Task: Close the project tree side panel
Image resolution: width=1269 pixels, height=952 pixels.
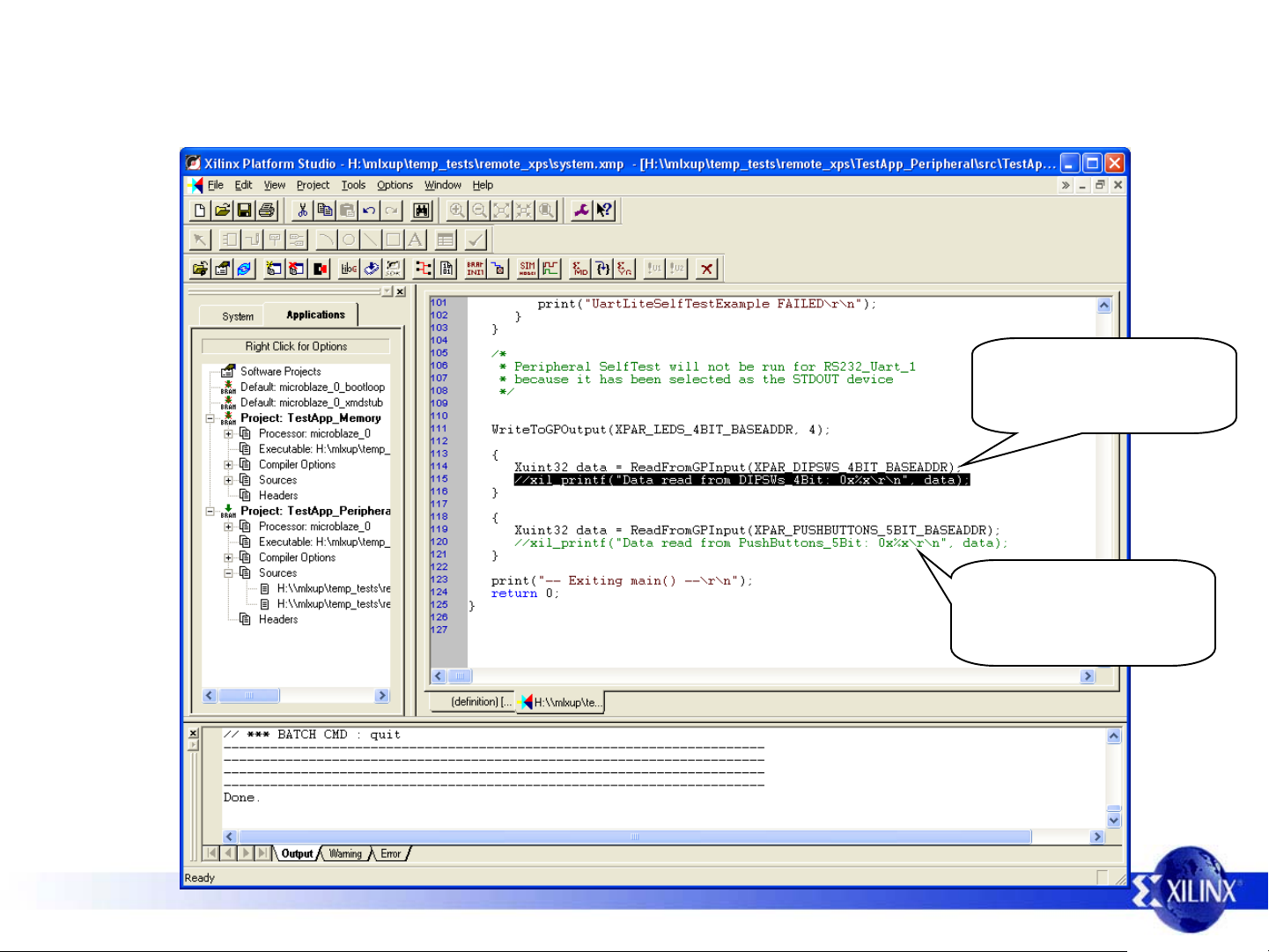Action: click(401, 292)
